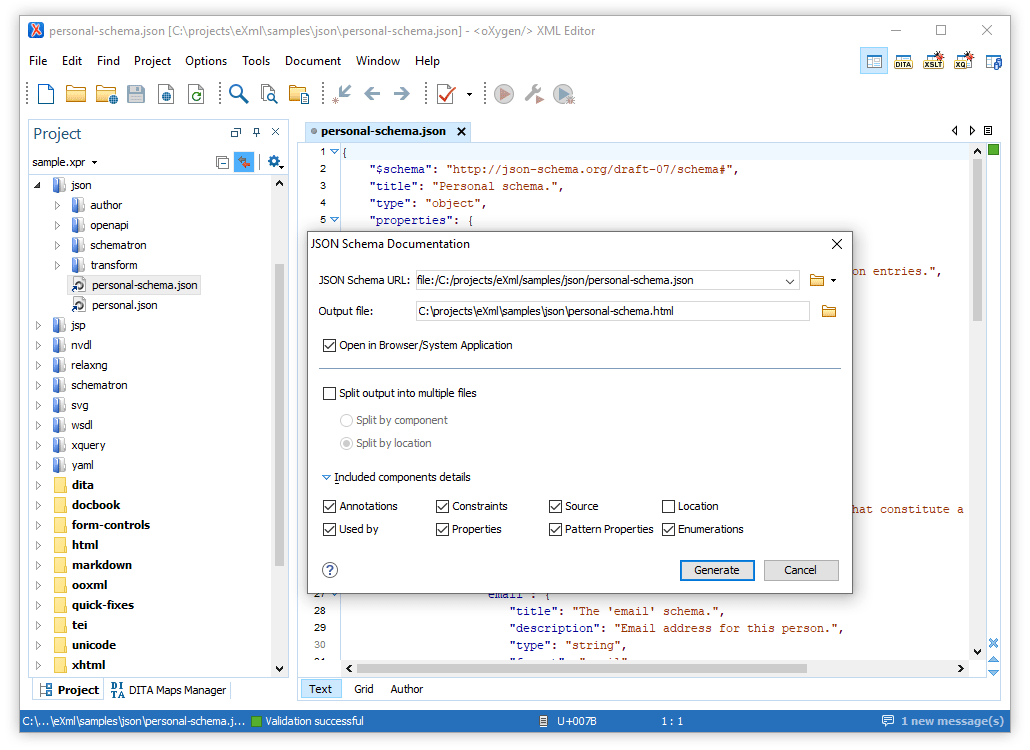Switch to DITA Maps Manager tab
1030x750 pixels.
[168, 690]
